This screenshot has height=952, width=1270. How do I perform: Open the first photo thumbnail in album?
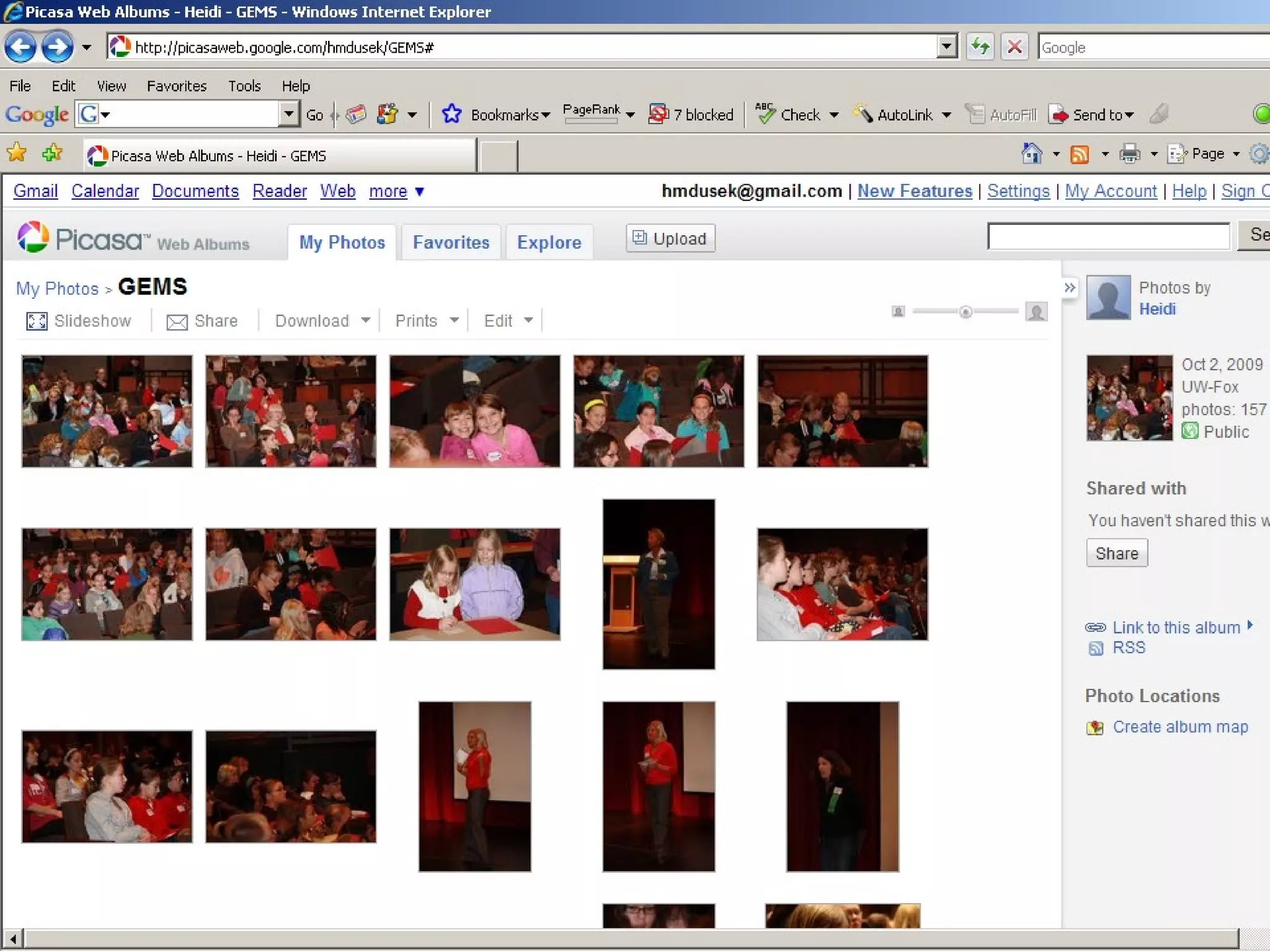point(107,411)
